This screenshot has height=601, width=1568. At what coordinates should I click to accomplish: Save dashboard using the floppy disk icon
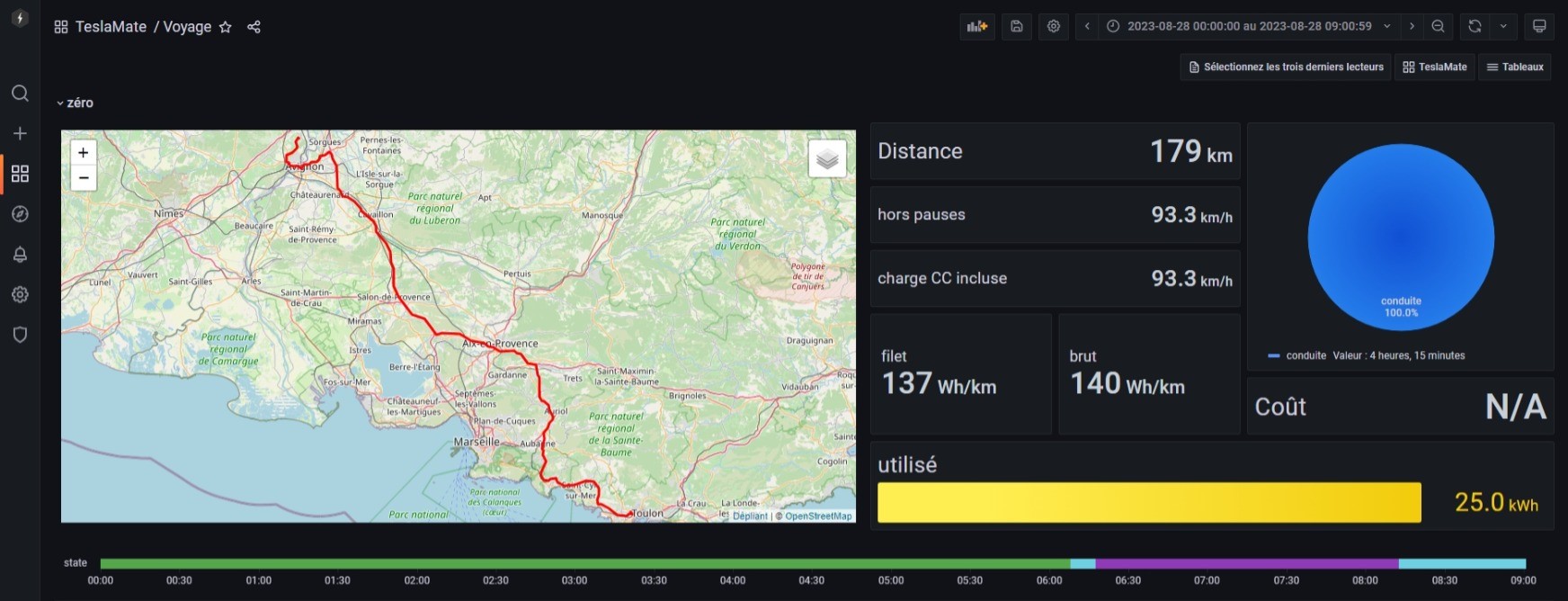(1017, 26)
